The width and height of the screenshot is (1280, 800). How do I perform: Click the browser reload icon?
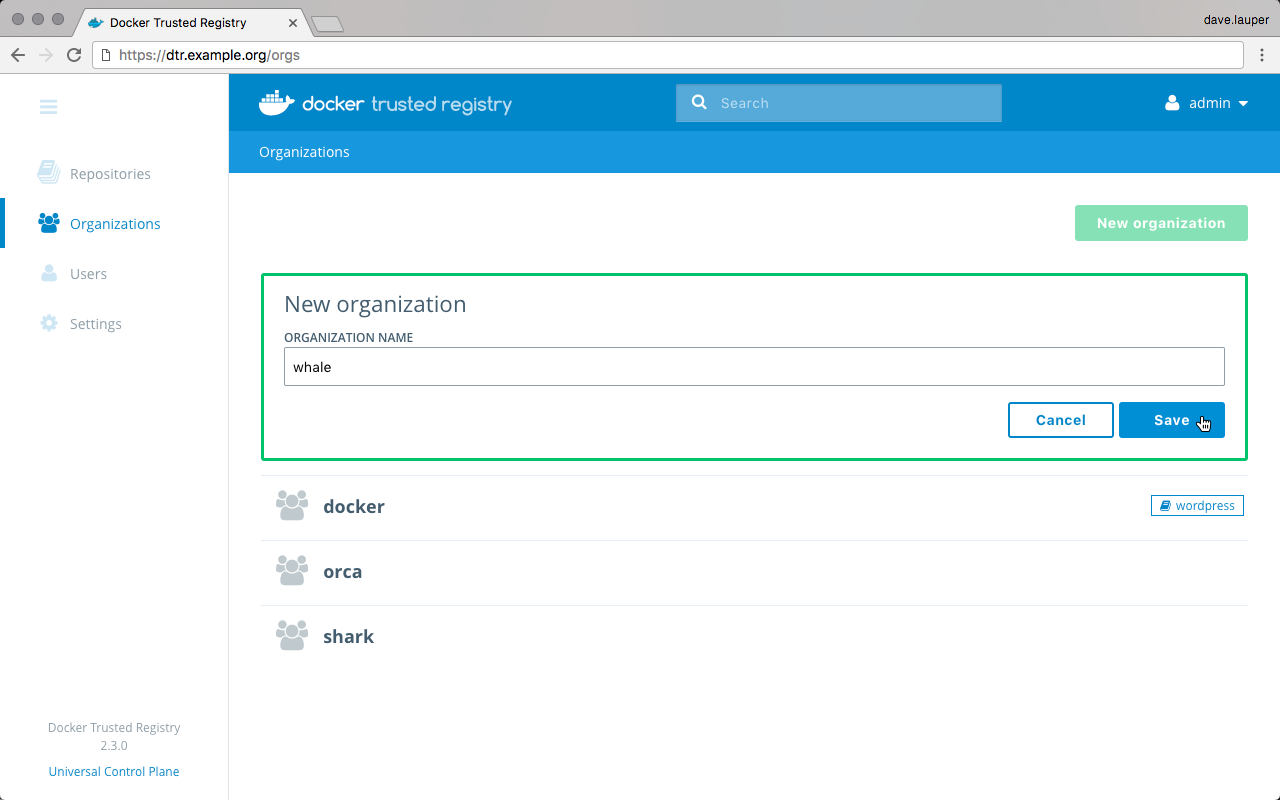(74, 55)
